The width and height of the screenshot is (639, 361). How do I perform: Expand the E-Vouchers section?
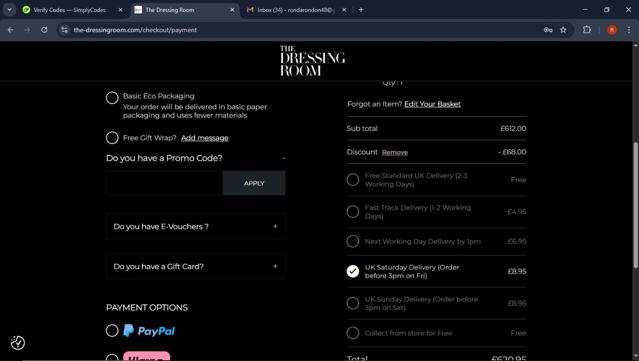coord(275,226)
